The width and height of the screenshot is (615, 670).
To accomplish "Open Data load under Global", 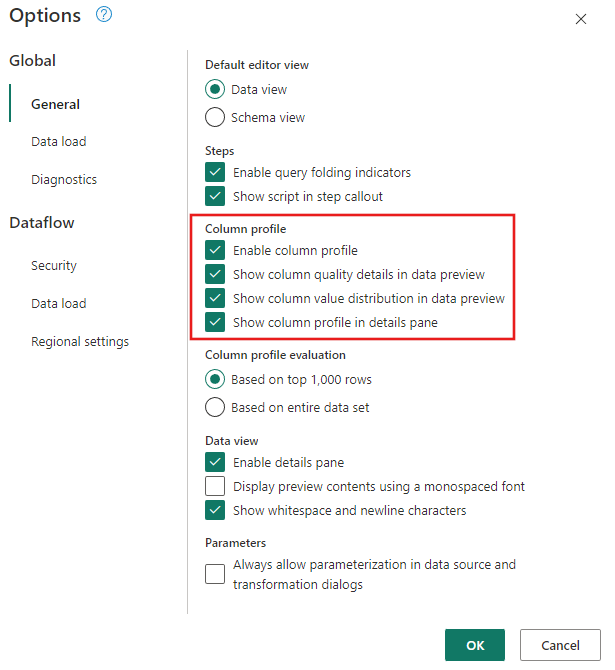I will 59,141.
